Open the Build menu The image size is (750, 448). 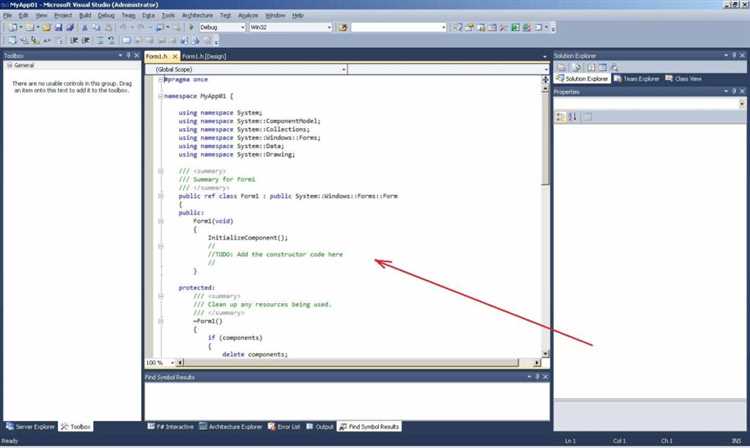[85, 15]
